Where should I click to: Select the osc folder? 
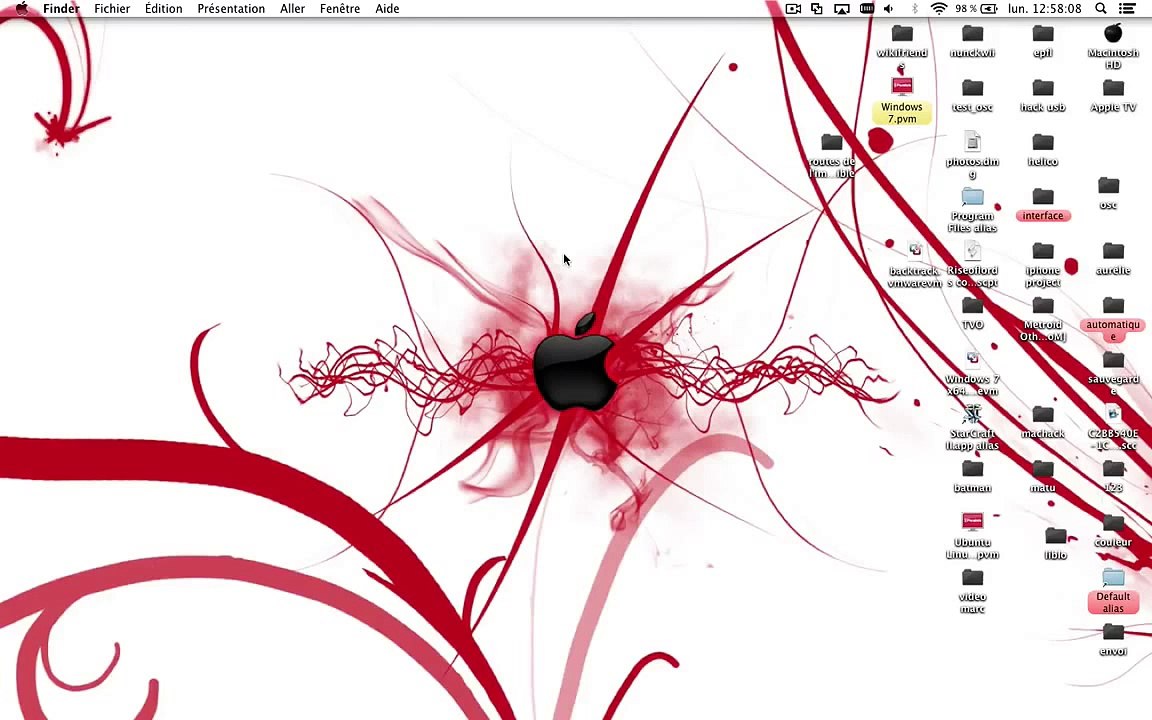click(1109, 186)
